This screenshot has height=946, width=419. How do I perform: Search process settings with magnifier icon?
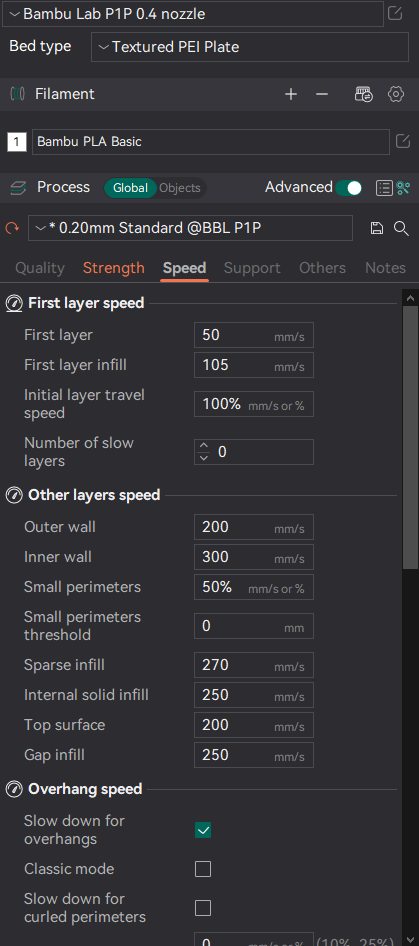(x=401, y=228)
